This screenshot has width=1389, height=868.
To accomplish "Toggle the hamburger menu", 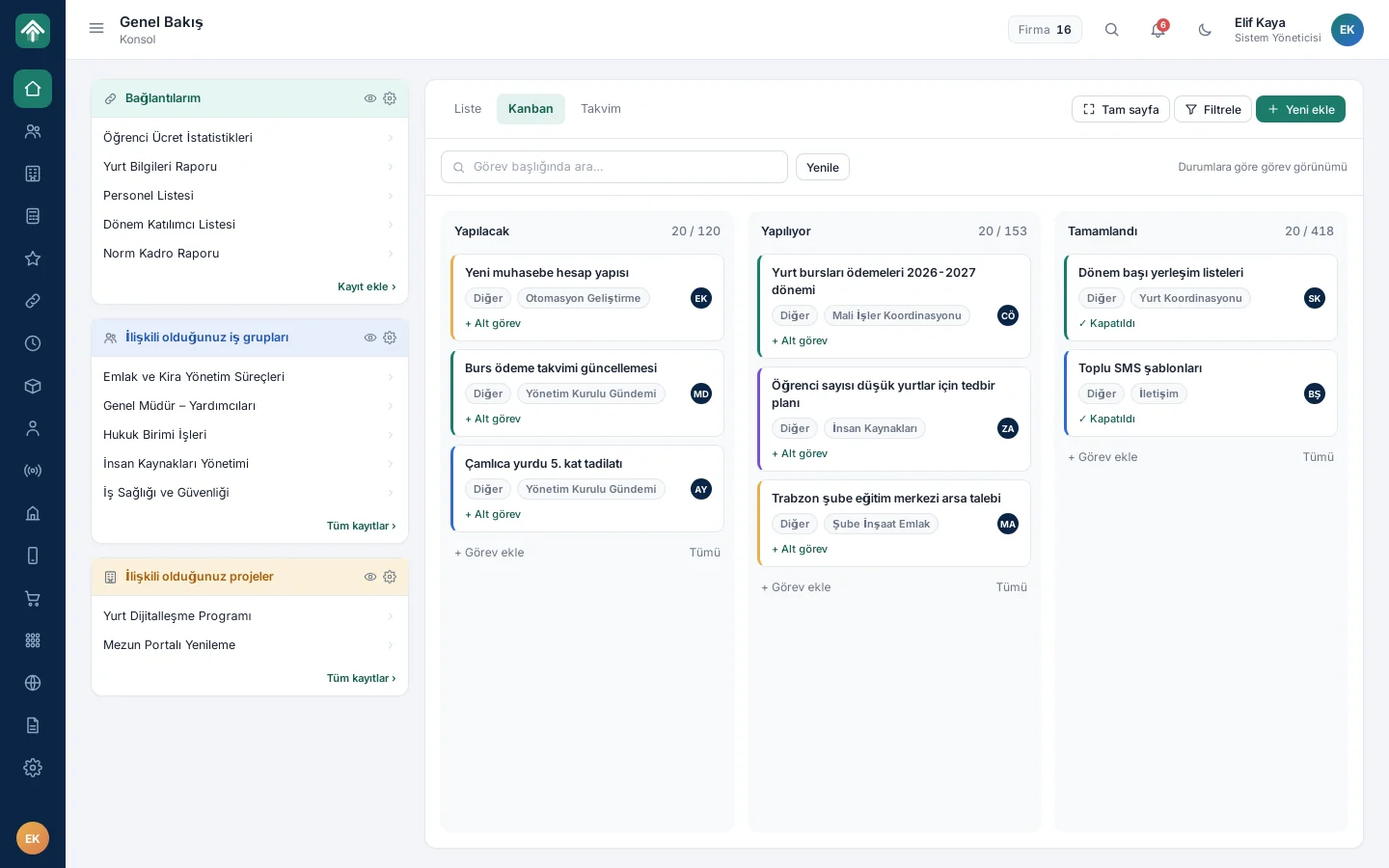I will coord(96,29).
